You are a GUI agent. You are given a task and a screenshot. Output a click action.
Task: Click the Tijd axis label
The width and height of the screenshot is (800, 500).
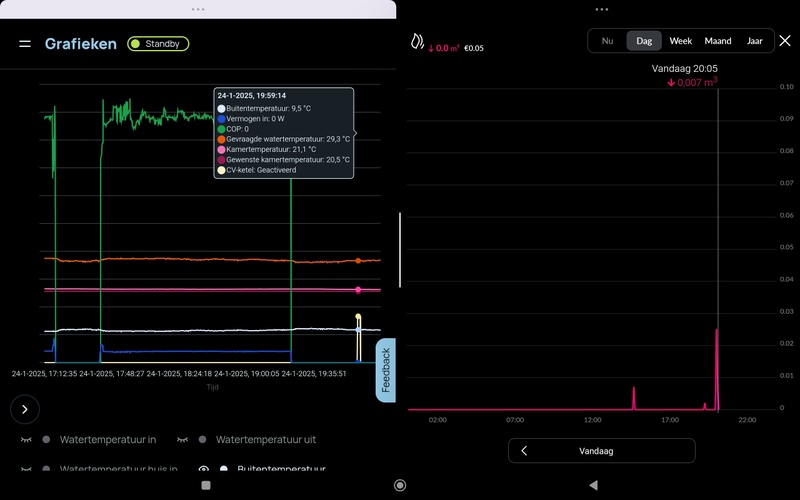coord(212,387)
